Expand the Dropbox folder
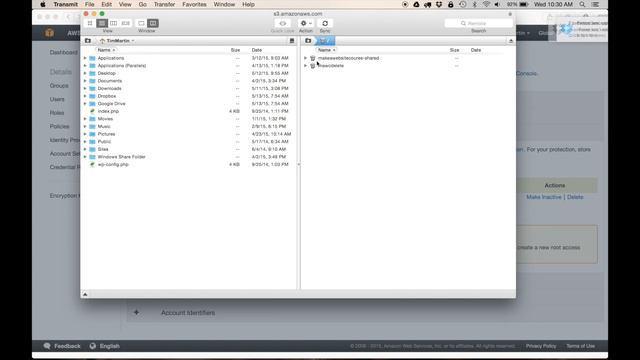Image resolution: width=640 pixels, height=360 pixels. coord(85,96)
